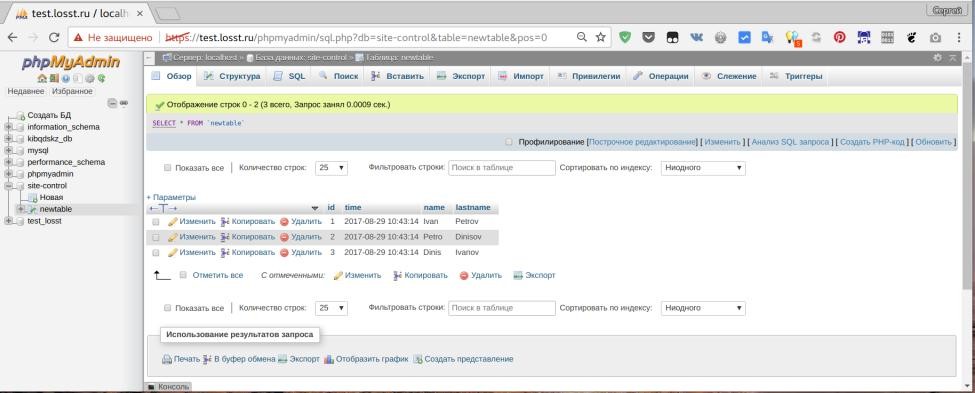Click the collapse-all minus icon in navigation panel
Screen dimensions: 975x393
click(x=112, y=103)
